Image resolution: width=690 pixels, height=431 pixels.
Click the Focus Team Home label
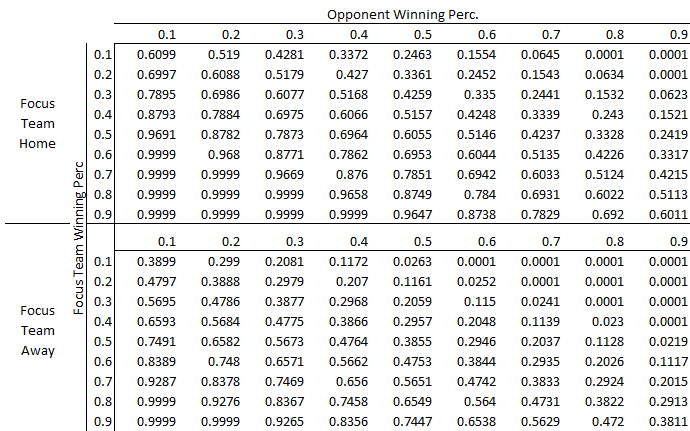38,124
